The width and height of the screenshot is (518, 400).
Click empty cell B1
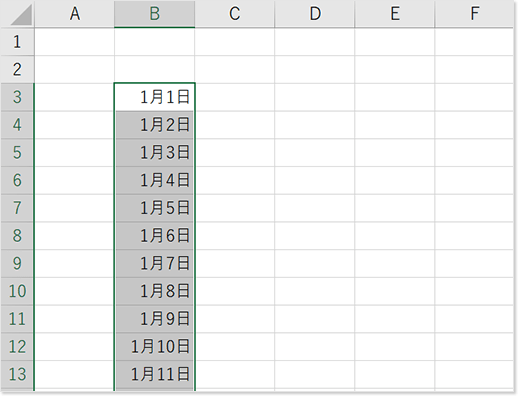tap(154, 42)
